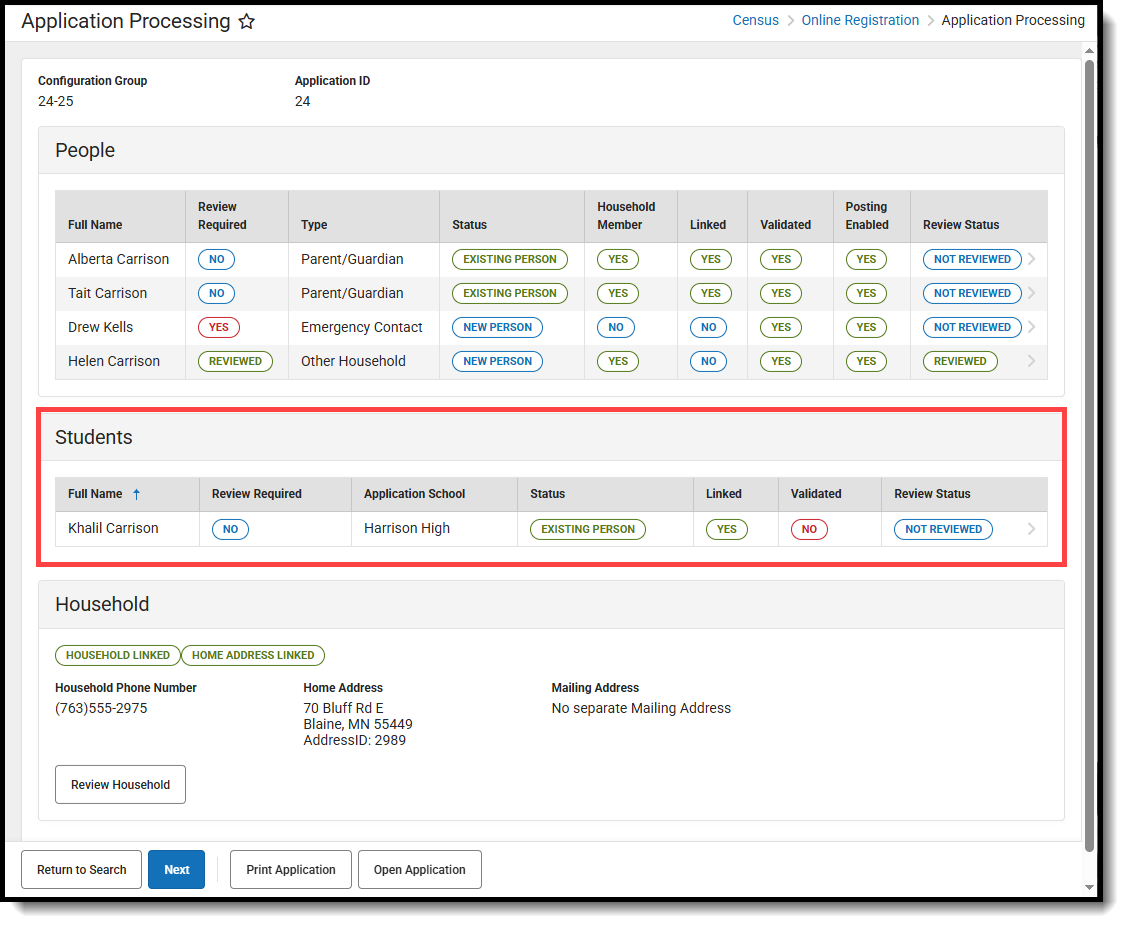Click Khalil Carrison EXISTING PERSON badge
Screen dimensions: 1128x927
pyautogui.click(x=588, y=529)
